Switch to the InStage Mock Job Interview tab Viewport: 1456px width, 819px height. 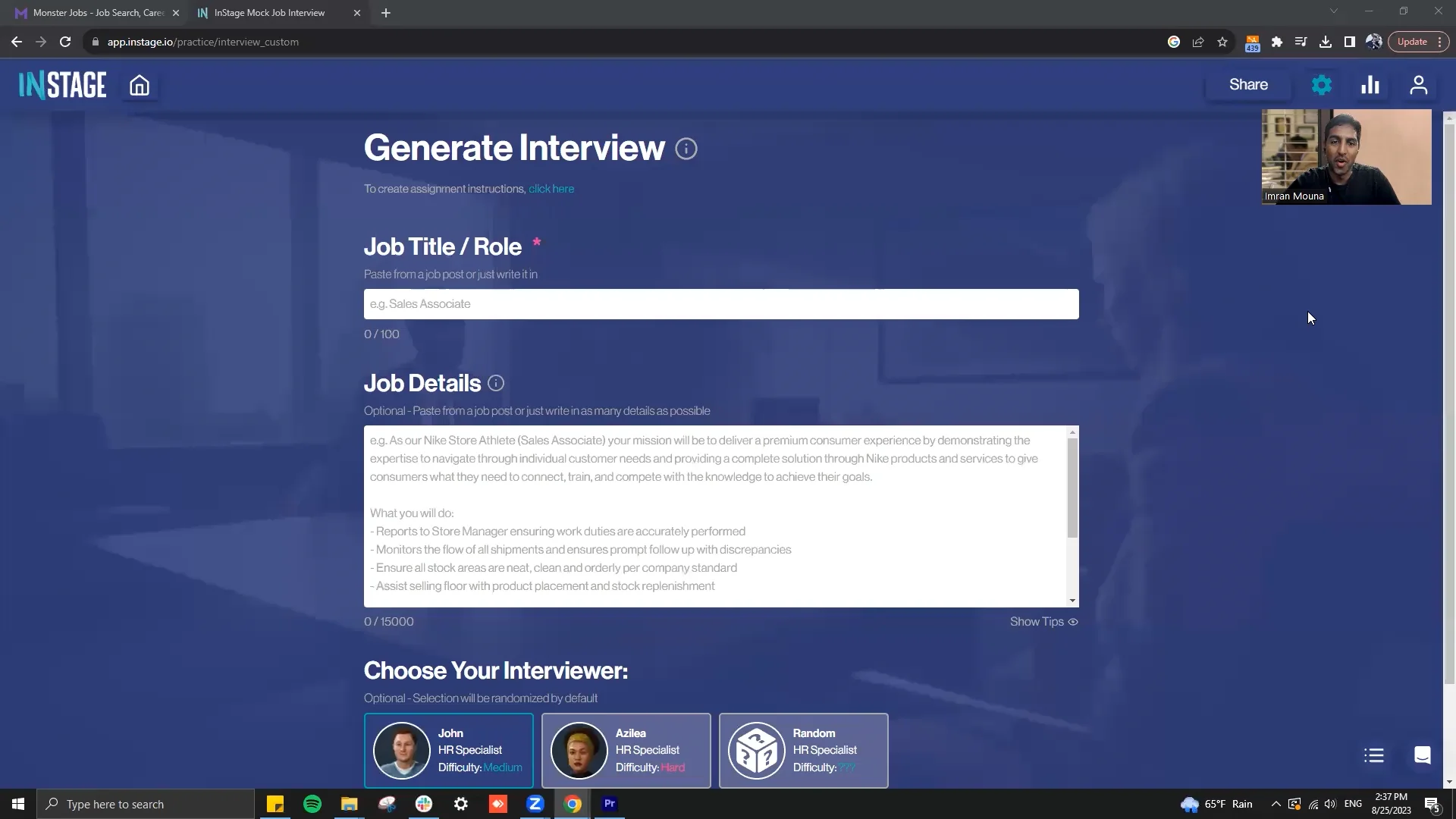[265, 13]
